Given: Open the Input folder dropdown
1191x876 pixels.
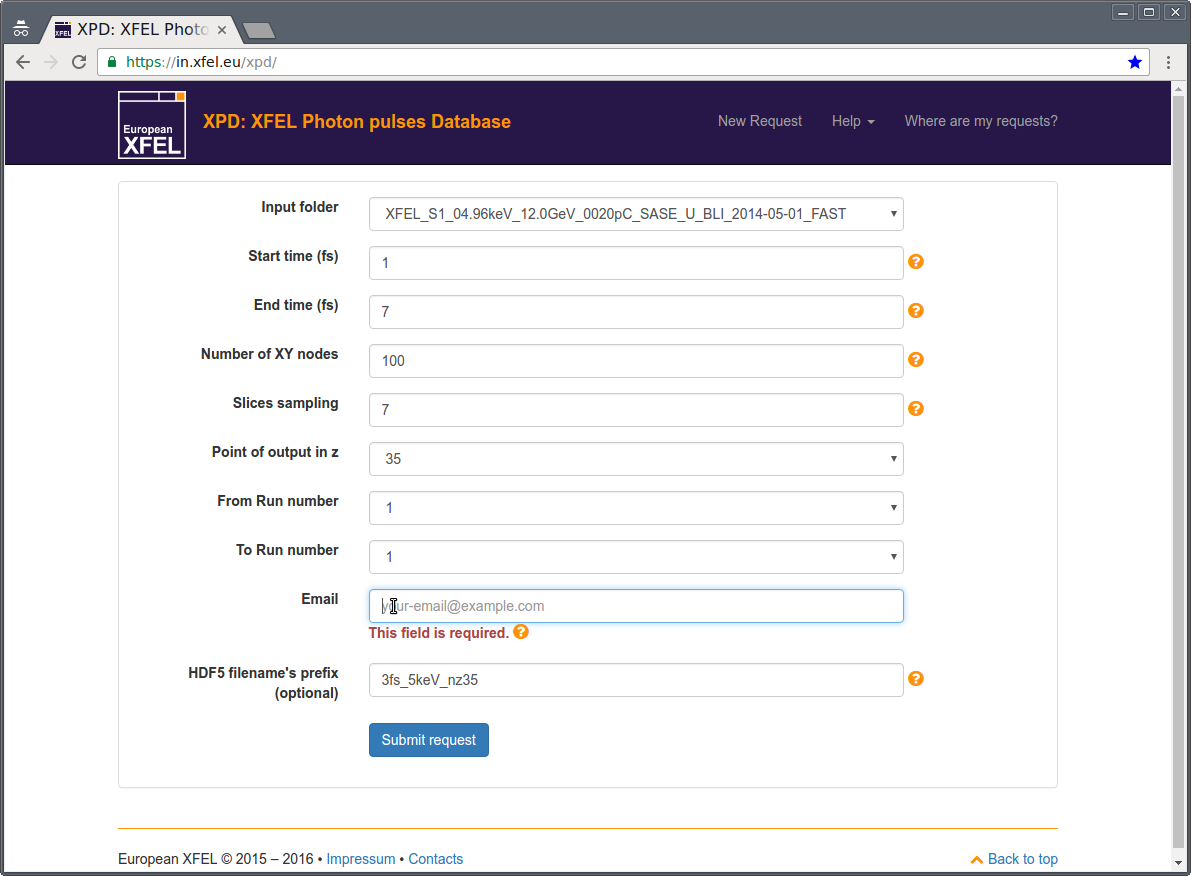Looking at the screenshot, I should click(x=636, y=214).
